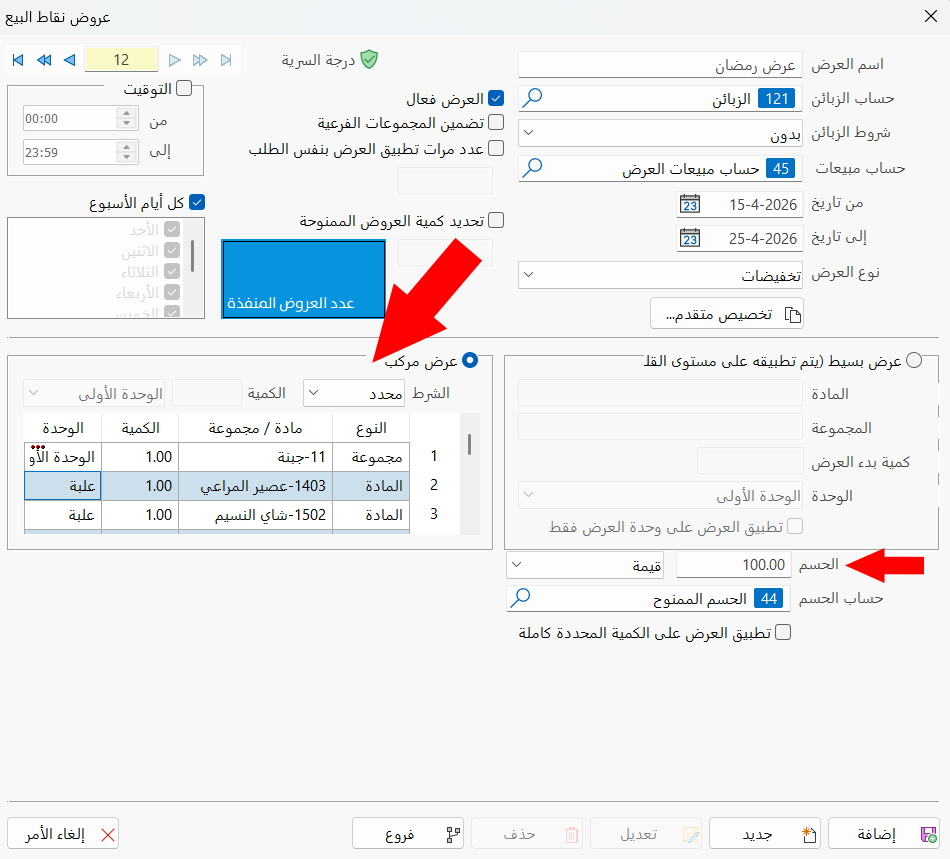Go to last record arrow
The image size is (950, 859).
[226, 60]
